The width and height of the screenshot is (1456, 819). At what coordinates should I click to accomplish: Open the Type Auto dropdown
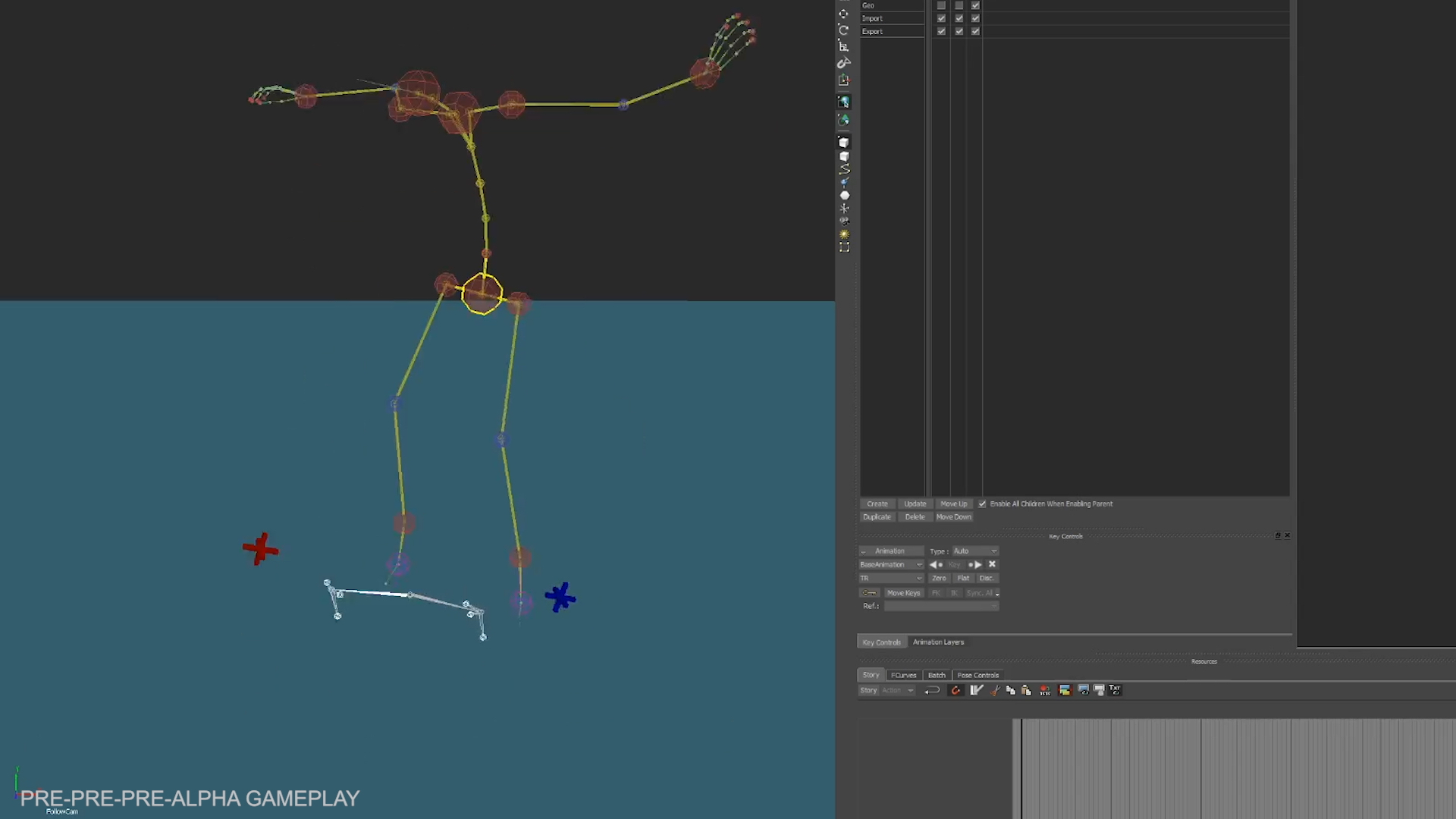tap(974, 551)
